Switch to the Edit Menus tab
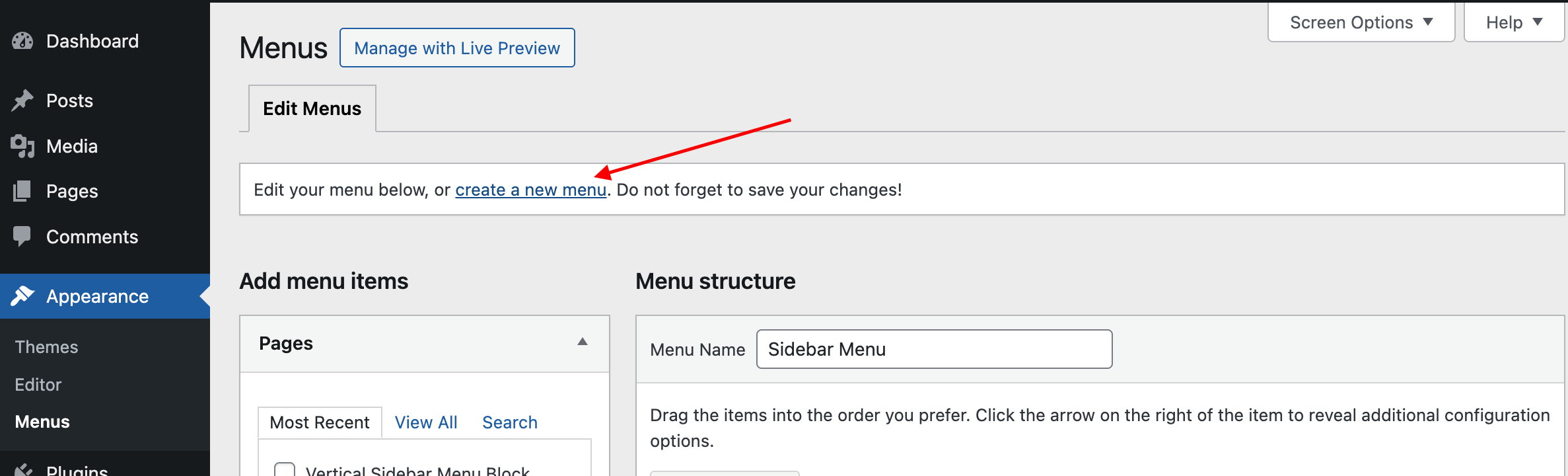1568x476 pixels. [312, 108]
